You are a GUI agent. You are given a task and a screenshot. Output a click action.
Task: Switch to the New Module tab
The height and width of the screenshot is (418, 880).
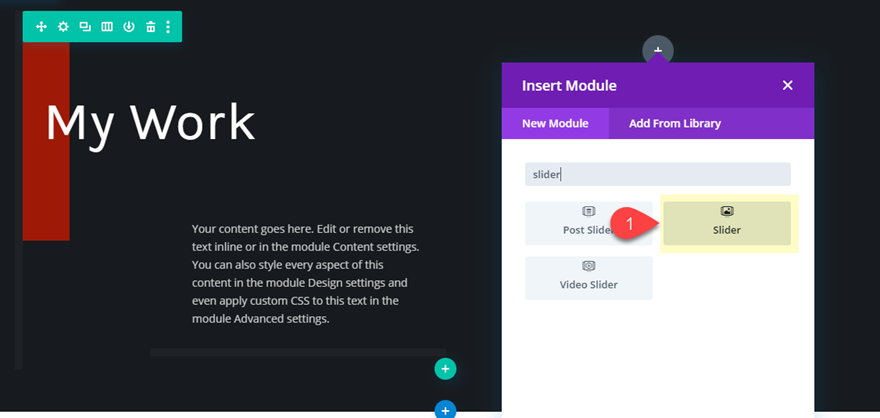555,123
